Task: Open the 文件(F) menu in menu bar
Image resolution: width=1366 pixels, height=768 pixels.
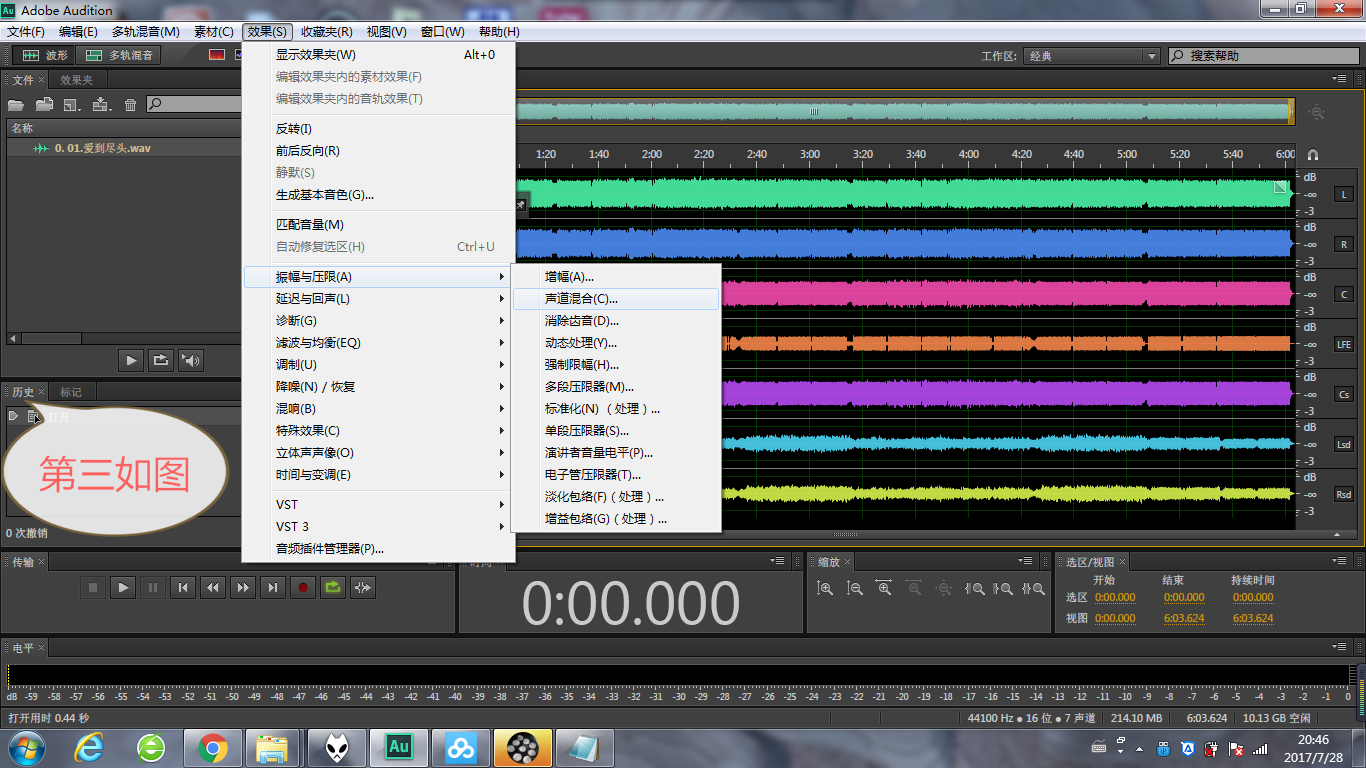Action: (26, 32)
